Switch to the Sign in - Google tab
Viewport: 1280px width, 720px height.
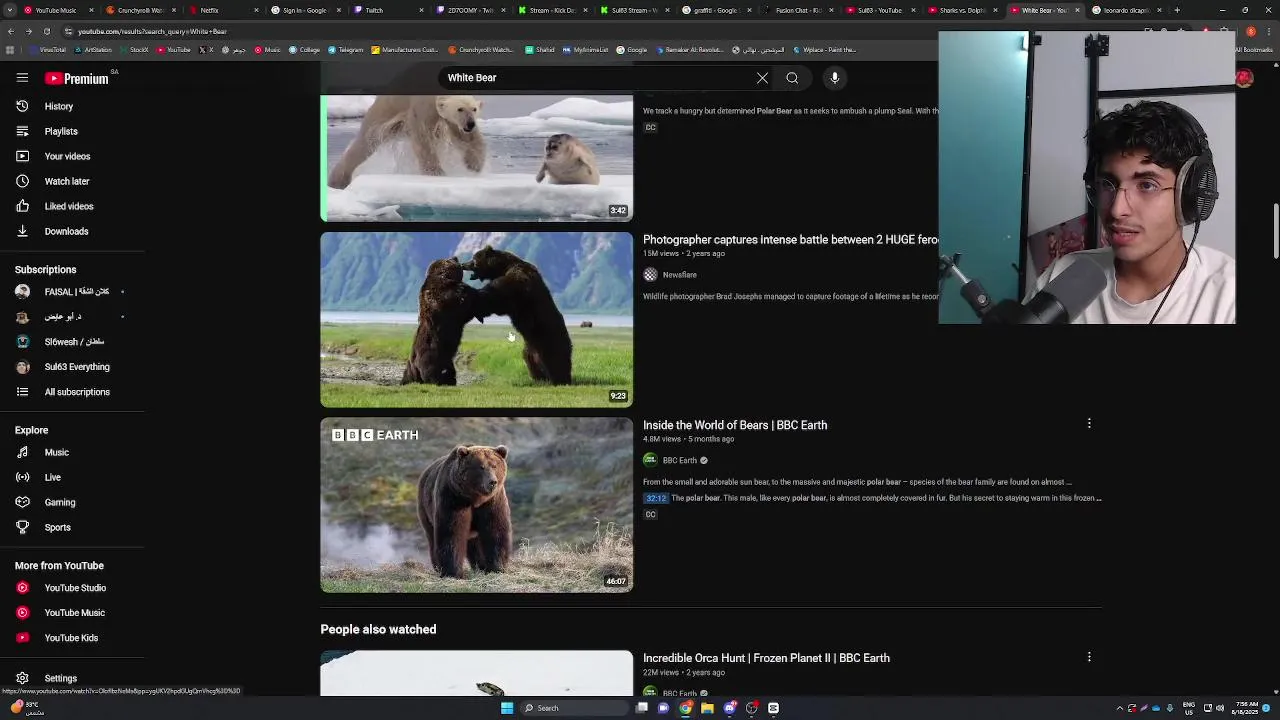click(x=304, y=10)
